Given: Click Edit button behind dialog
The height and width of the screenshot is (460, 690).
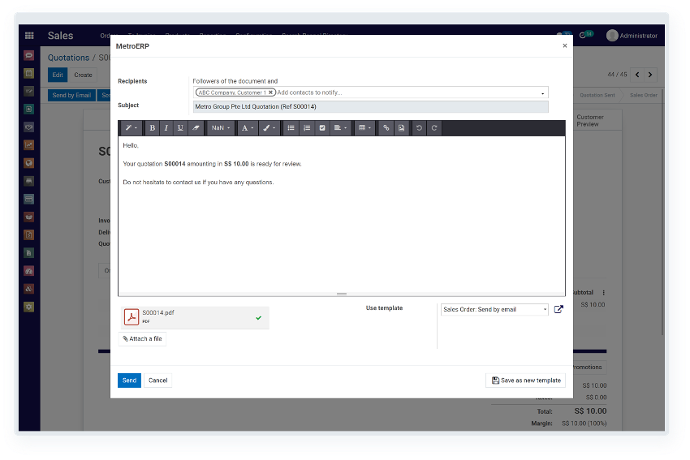Looking at the screenshot, I should [x=58, y=75].
